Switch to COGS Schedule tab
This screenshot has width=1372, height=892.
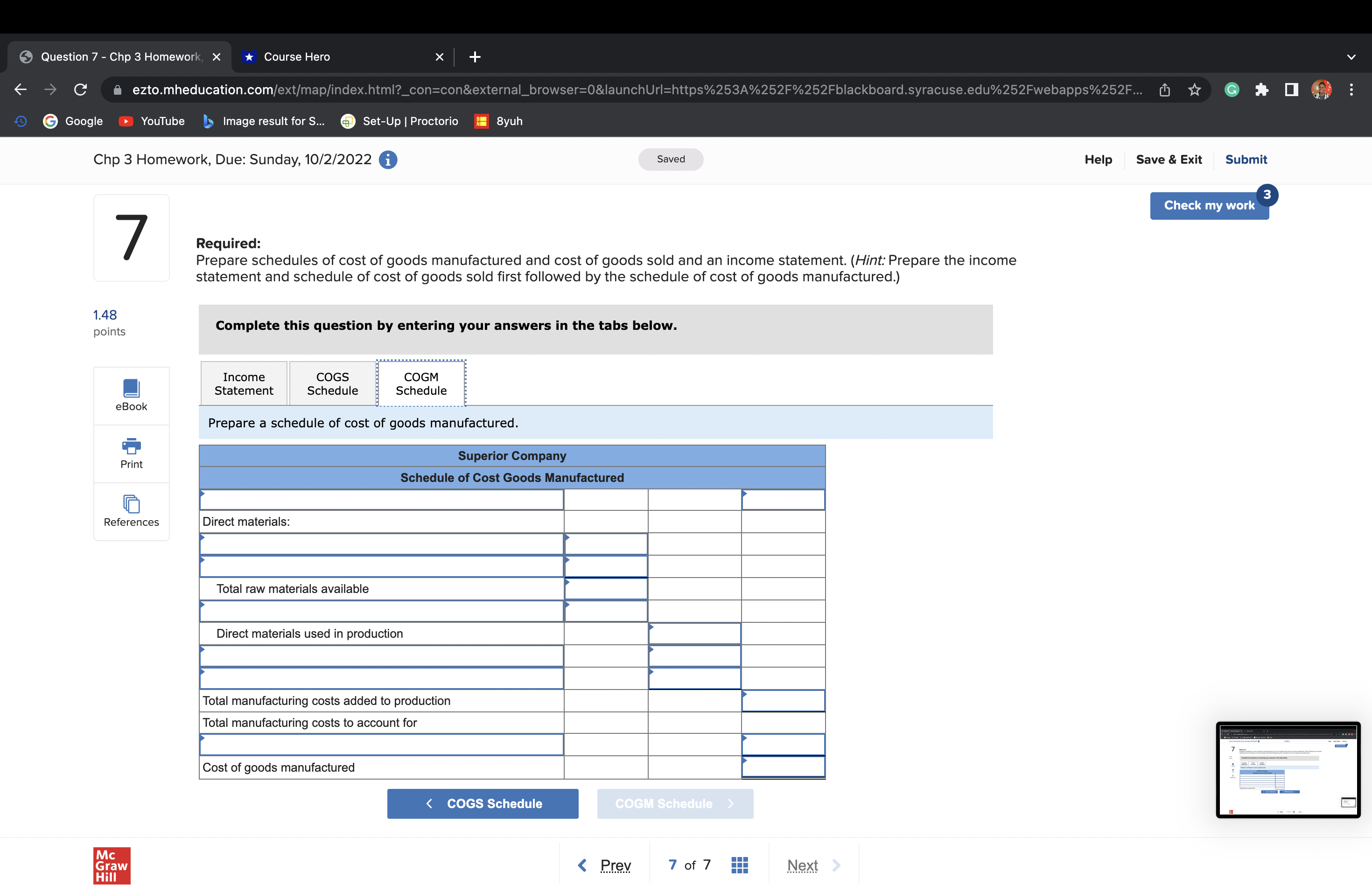pos(332,384)
